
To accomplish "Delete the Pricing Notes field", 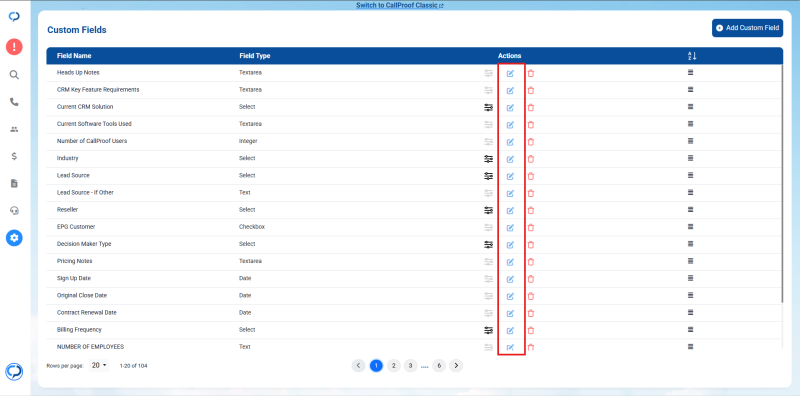I will pyautogui.click(x=531, y=262).
